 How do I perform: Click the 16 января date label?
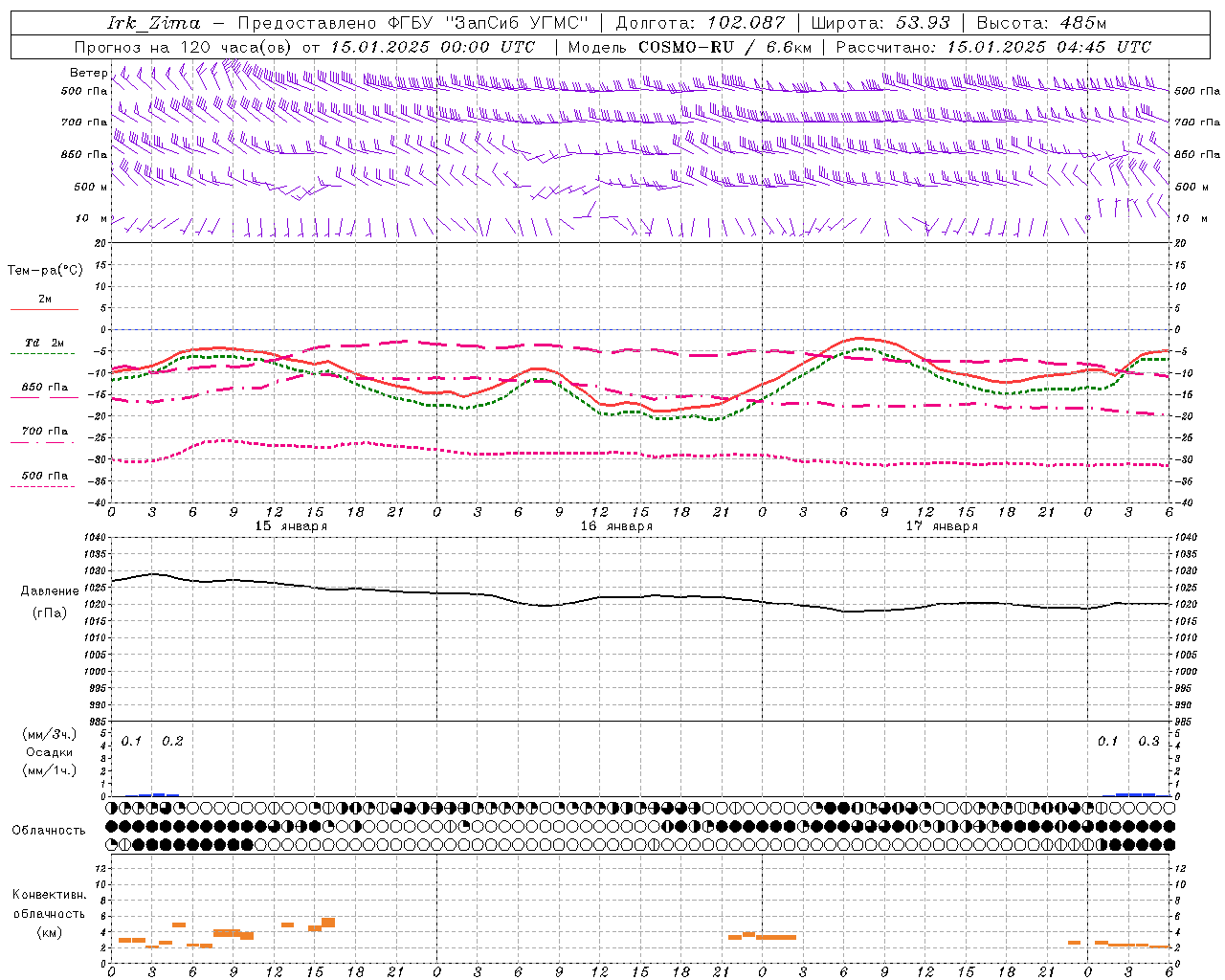(x=616, y=526)
